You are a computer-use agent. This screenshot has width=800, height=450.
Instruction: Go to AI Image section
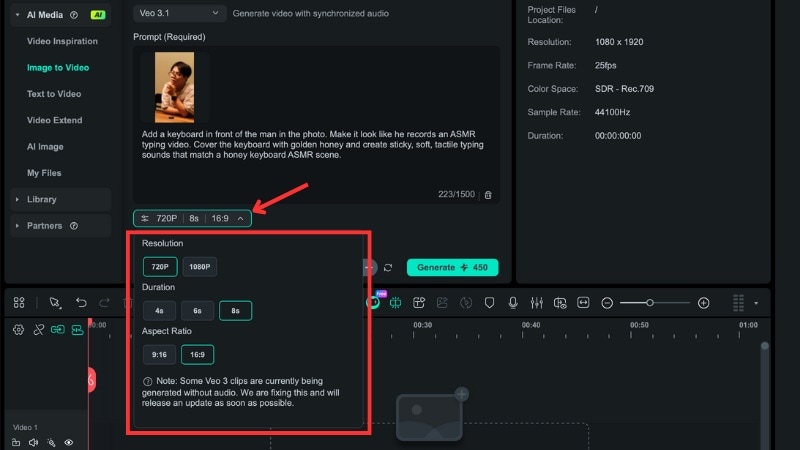pyautogui.click(x=45, y=146)
